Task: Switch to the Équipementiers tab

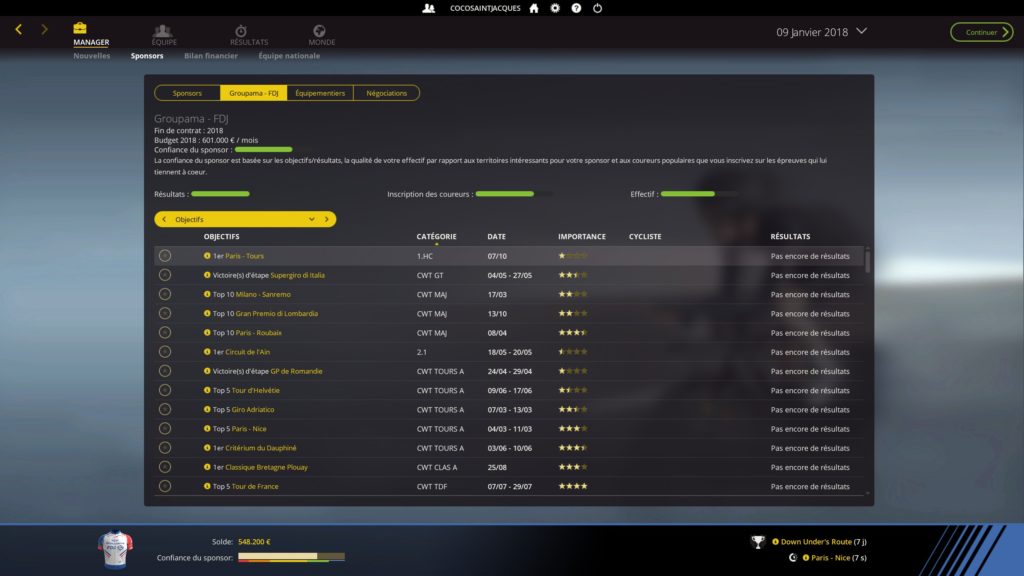Action: pyautogui.click(x=320, y=93)
